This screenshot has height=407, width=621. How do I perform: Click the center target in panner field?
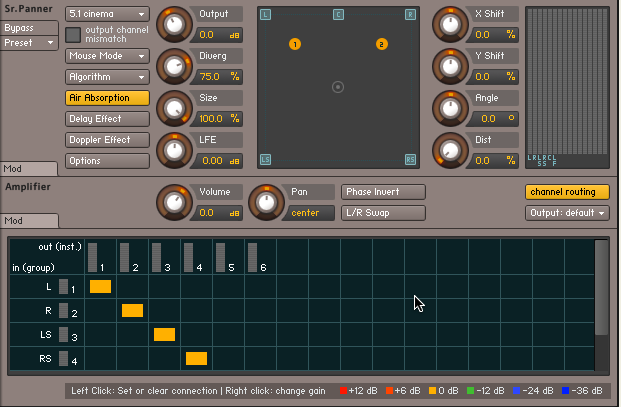pos(338,87)
